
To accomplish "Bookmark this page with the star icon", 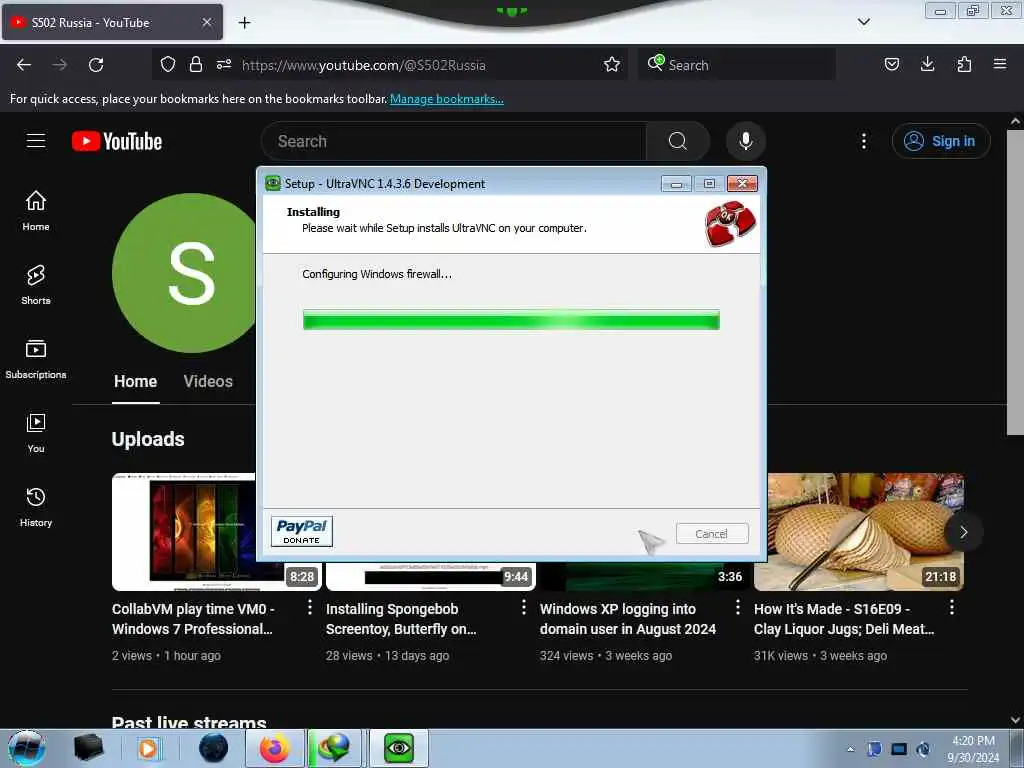I will click(612, 64).
